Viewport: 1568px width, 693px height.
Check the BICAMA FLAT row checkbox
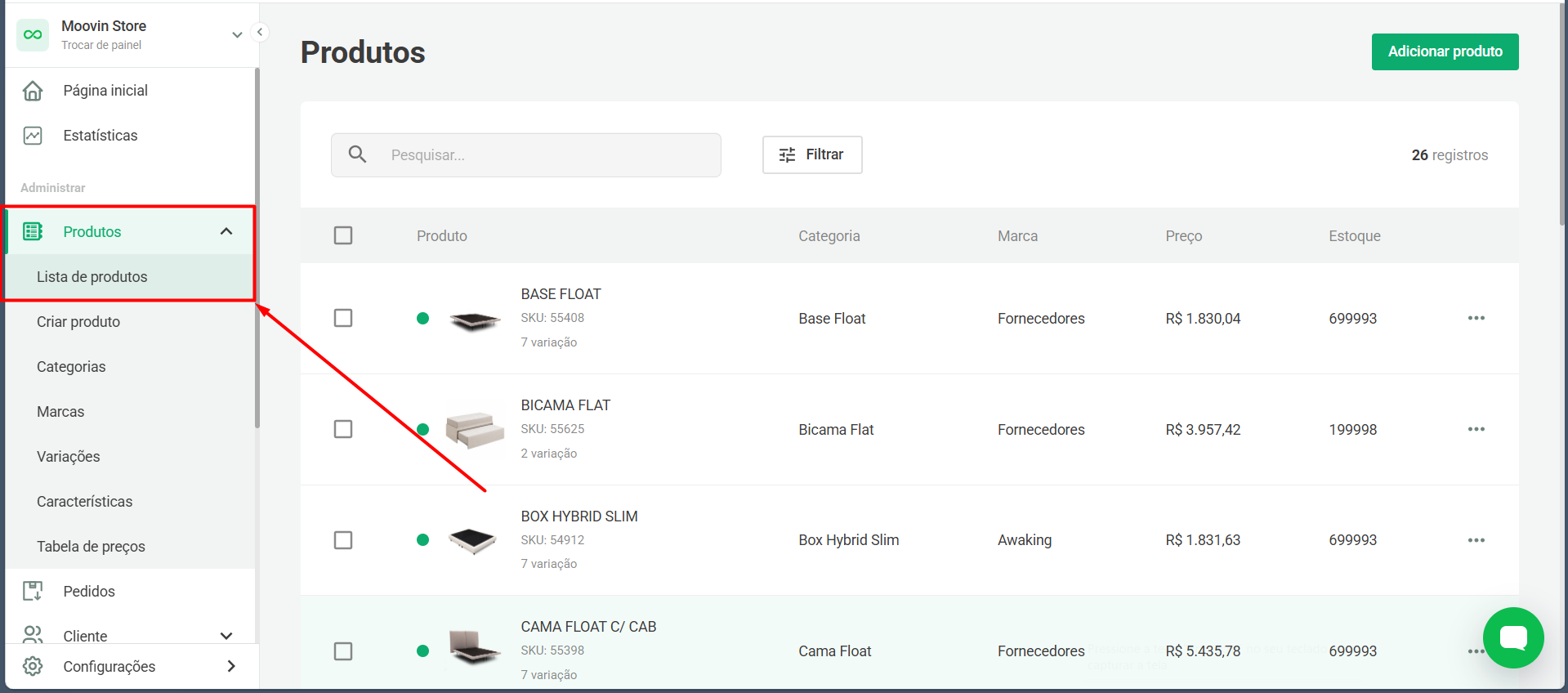tap(343, 429)
